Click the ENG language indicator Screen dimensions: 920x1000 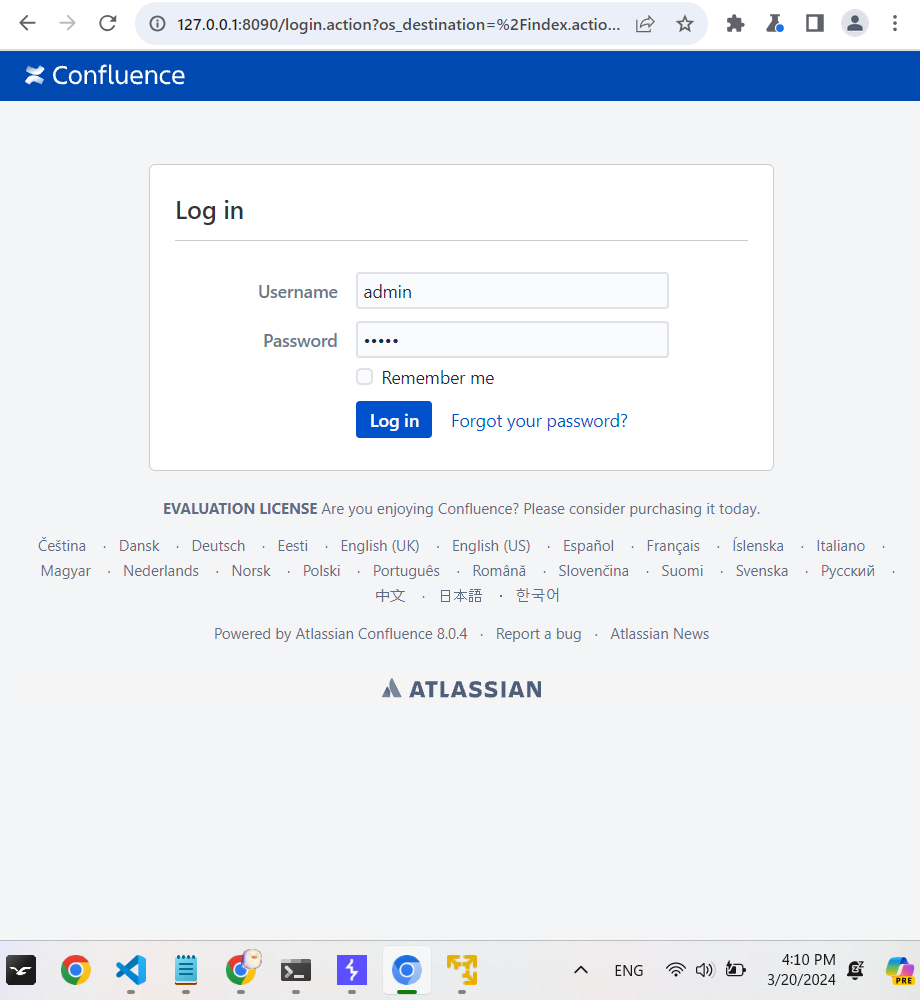pos(629,971)
